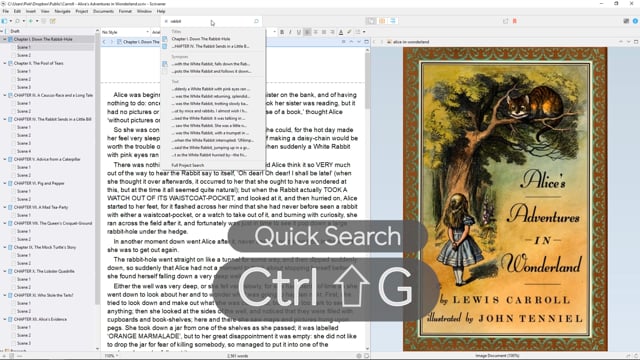Open the Navigate menu
Viewport: 640px width, 360px height.
click(x=62, y=11)
